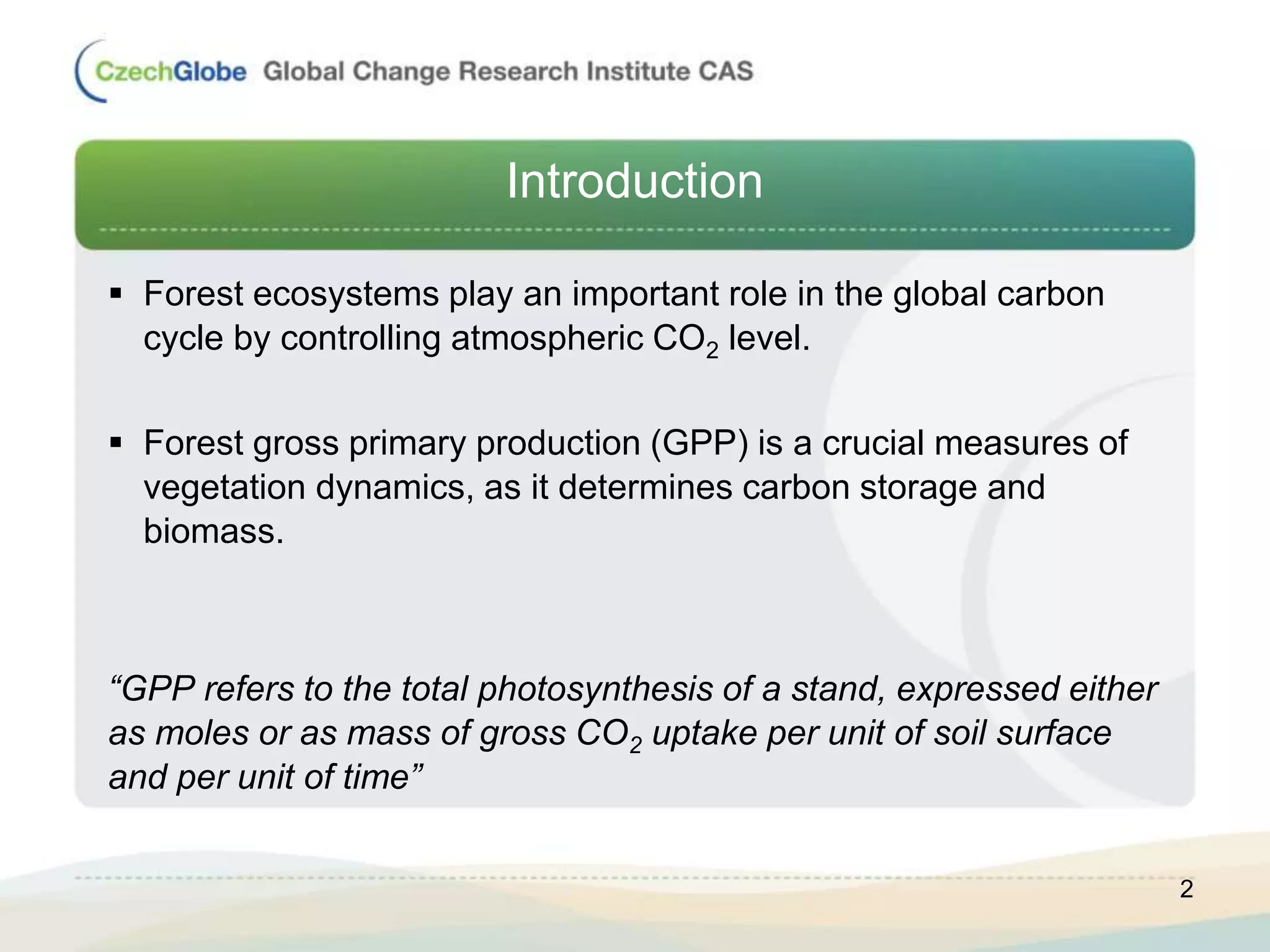Click the blue "Globe" logo text
1270x952 pixels.
tap(210, 72)
